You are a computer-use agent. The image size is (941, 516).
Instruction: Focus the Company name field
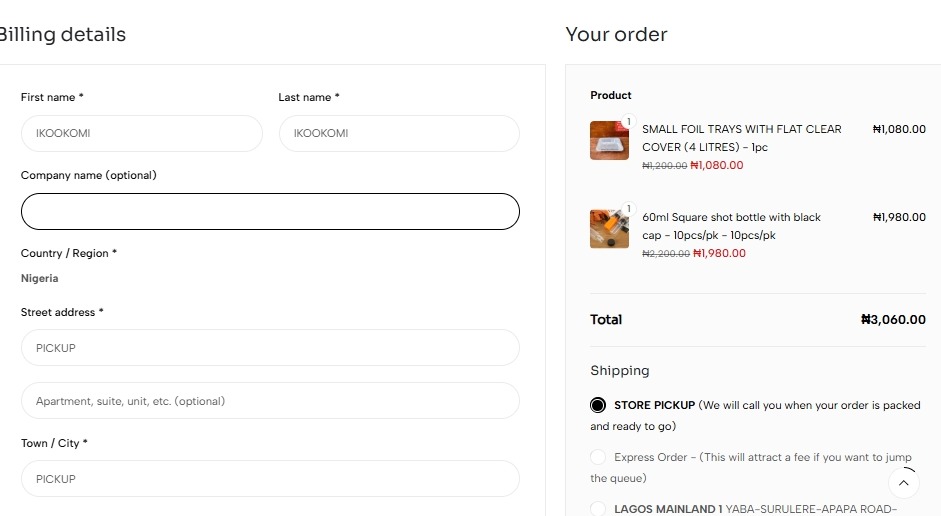pos(270,212)
